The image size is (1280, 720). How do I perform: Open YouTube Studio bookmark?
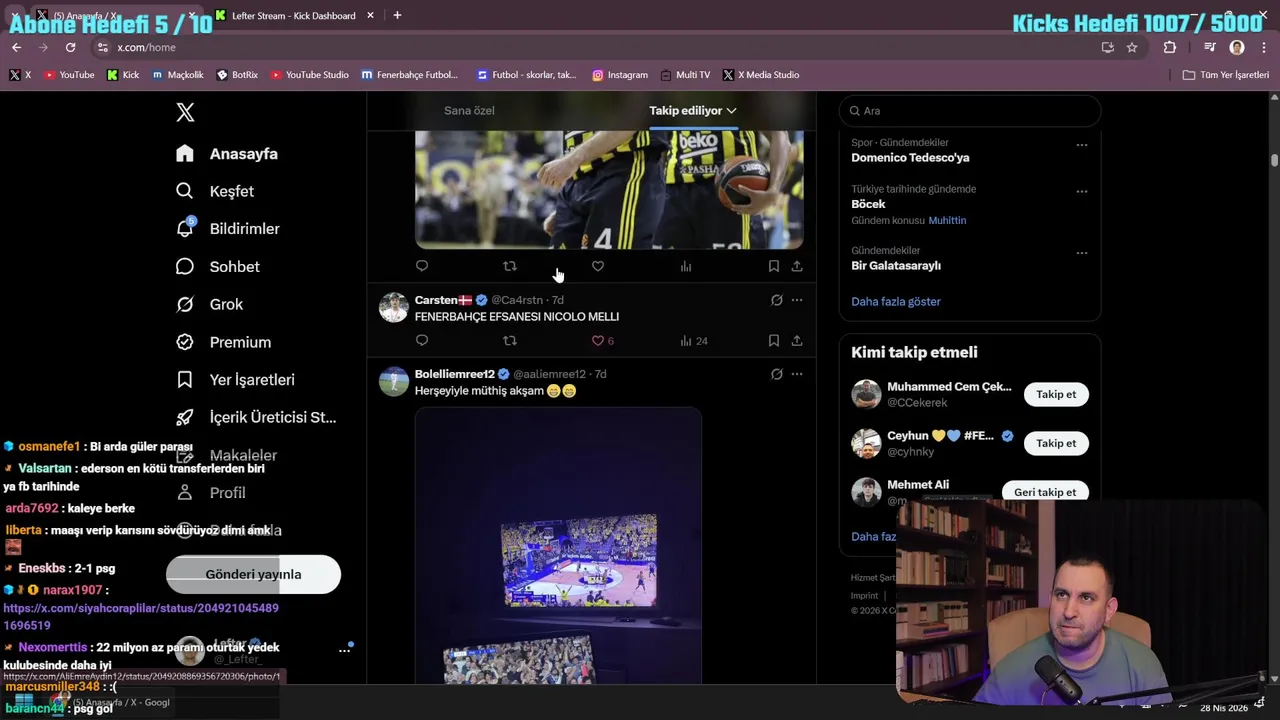[x=309, y=75]
